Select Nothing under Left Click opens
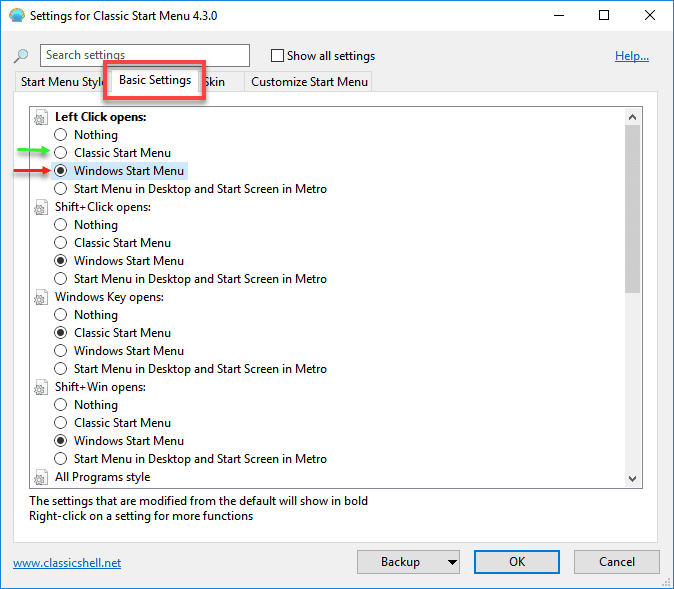Image resolution: width=674 pixels, height=589 pixels. [61, 135]
